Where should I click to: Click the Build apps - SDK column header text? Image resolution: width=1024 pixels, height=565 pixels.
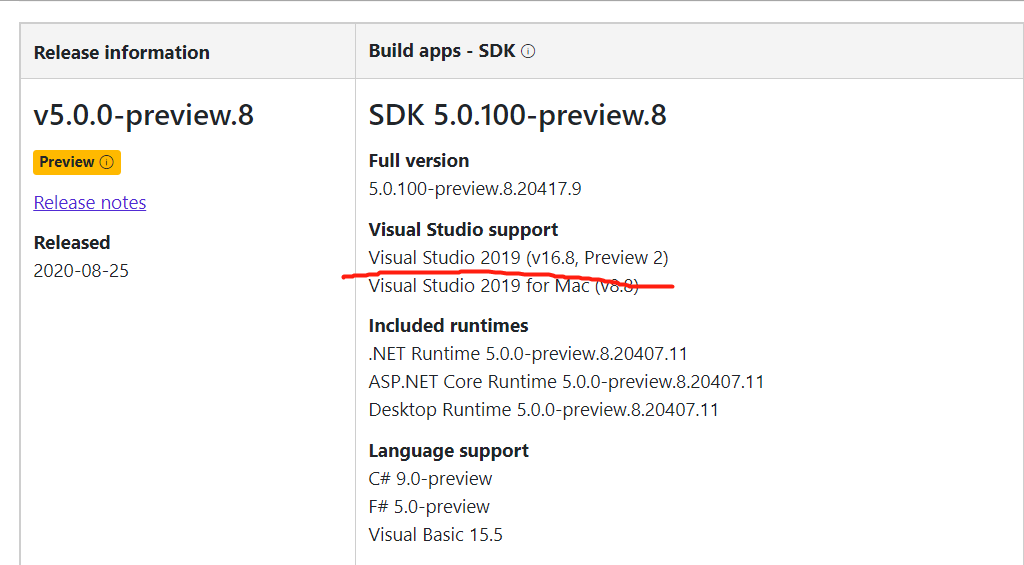(x=442, y=51)
